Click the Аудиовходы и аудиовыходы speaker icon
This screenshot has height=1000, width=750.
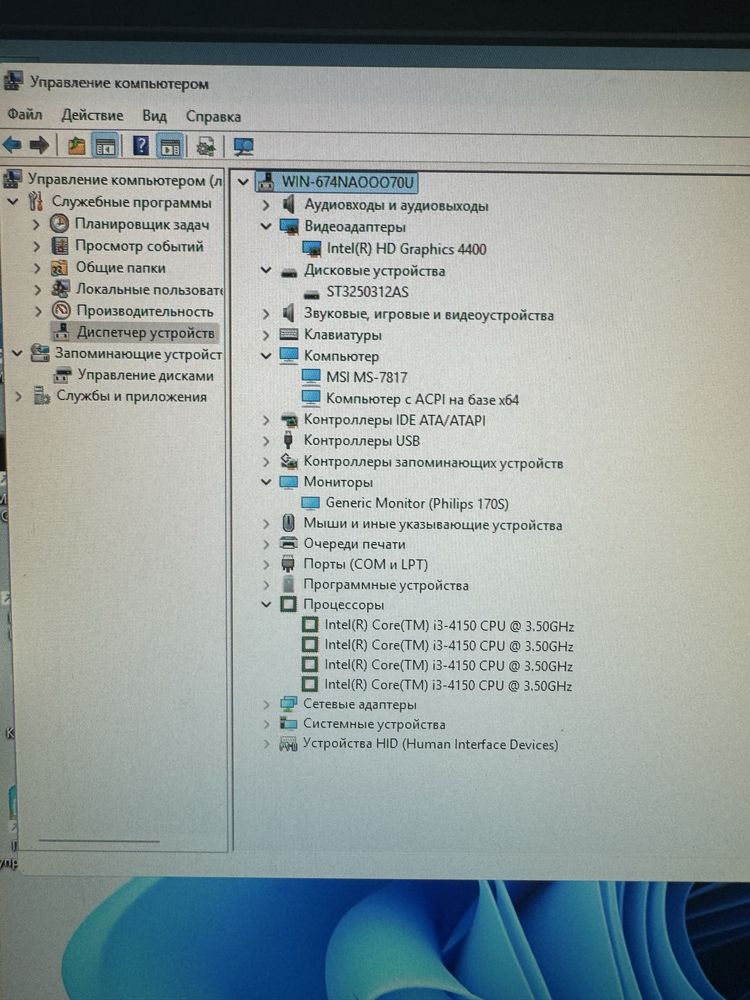click(288, 205)
